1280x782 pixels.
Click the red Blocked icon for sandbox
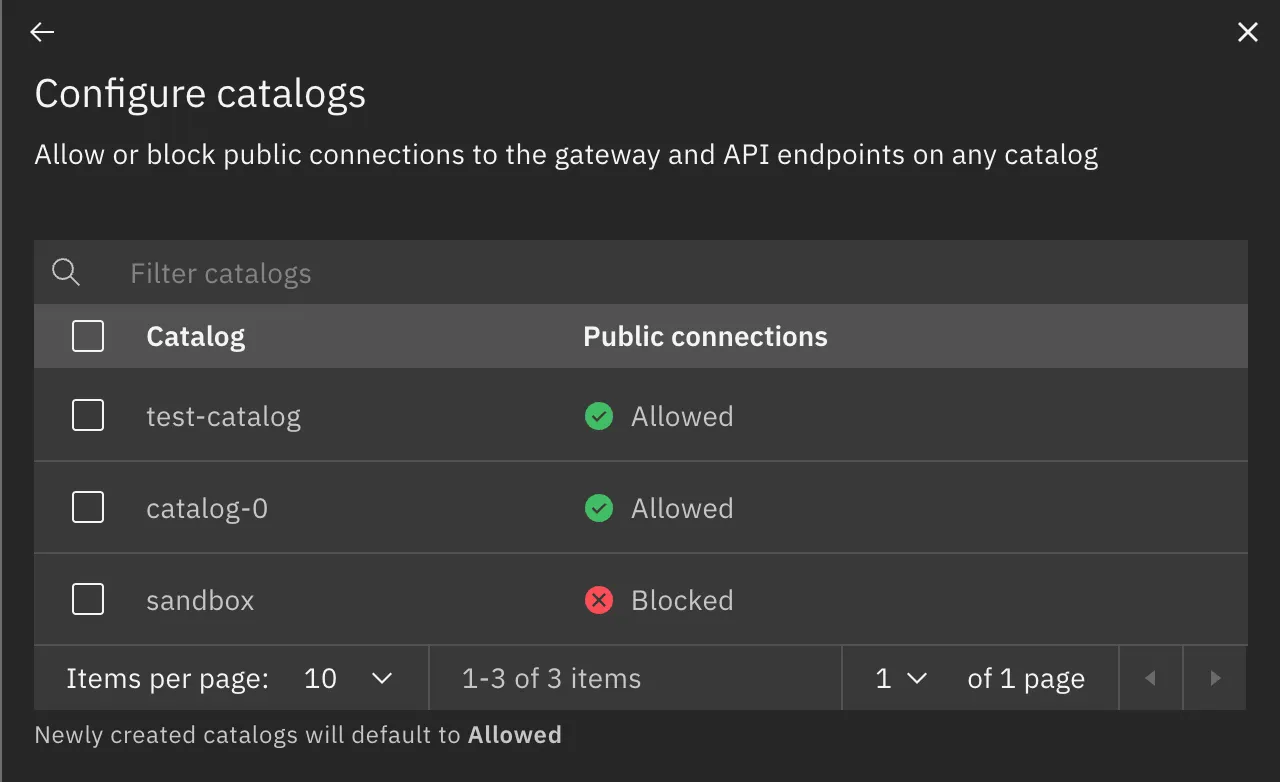(x=599, y=600)
